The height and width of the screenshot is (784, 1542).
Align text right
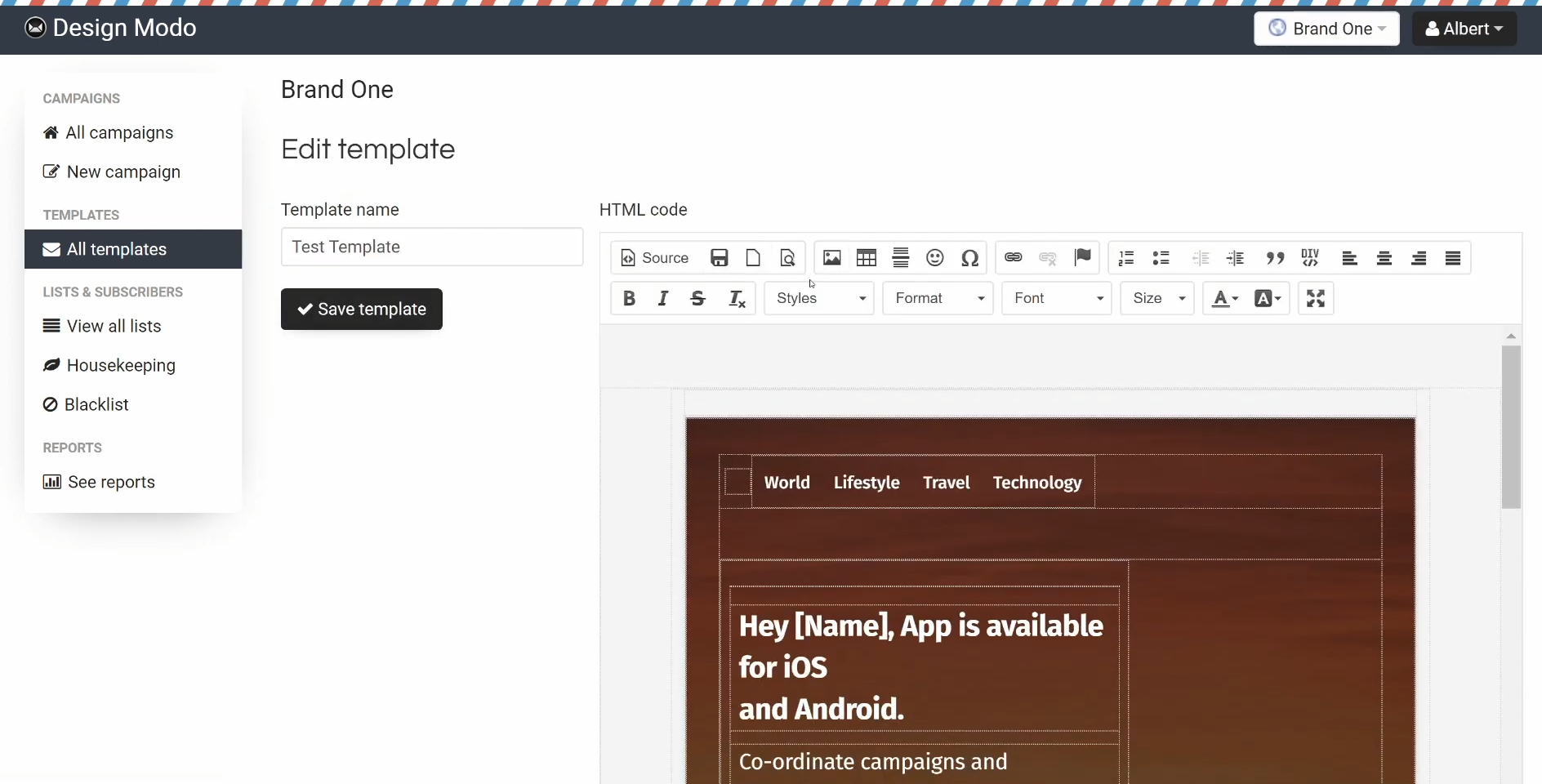[x=1419, y=258]
